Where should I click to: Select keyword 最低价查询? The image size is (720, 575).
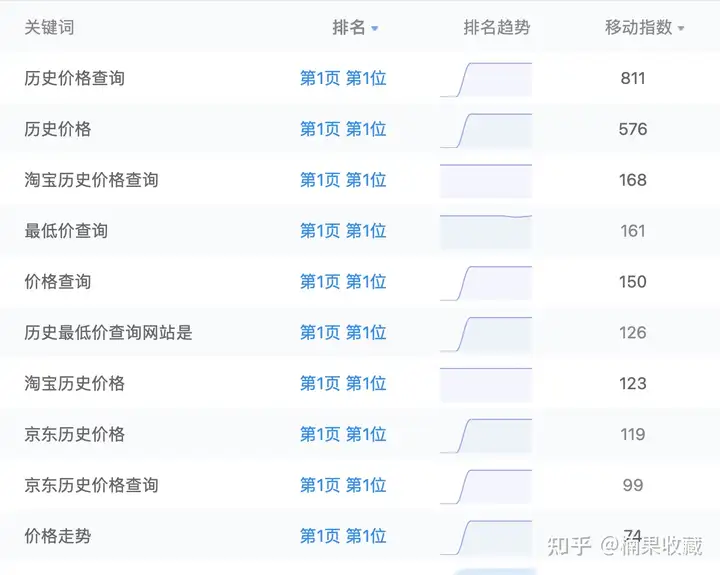pos(66,231)
